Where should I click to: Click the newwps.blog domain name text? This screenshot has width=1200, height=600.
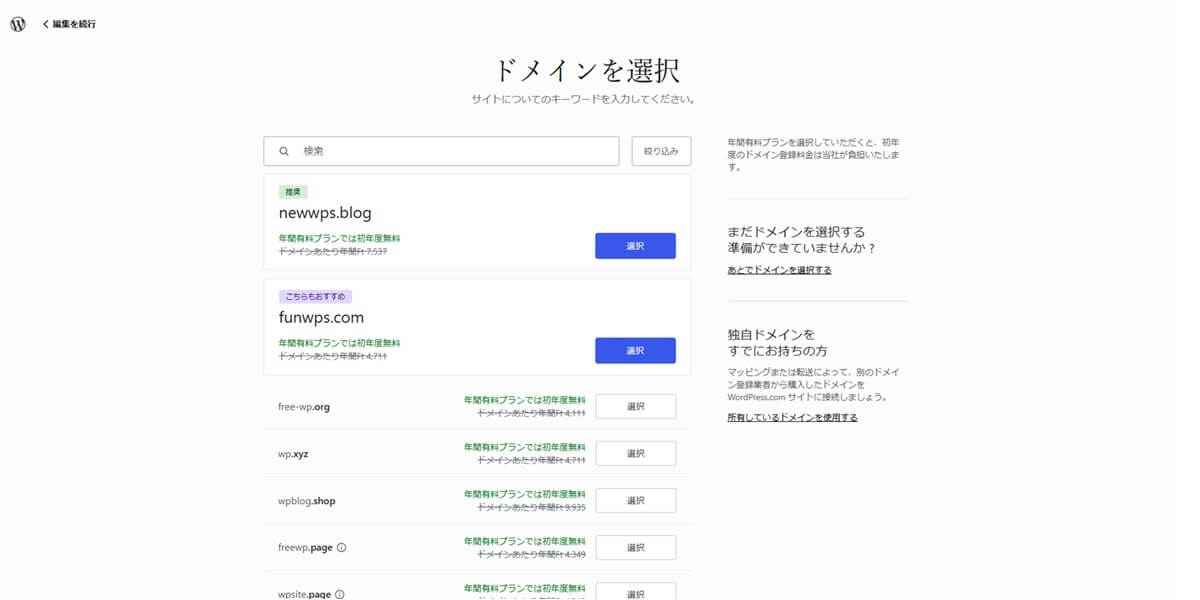[x=325, y=212]
